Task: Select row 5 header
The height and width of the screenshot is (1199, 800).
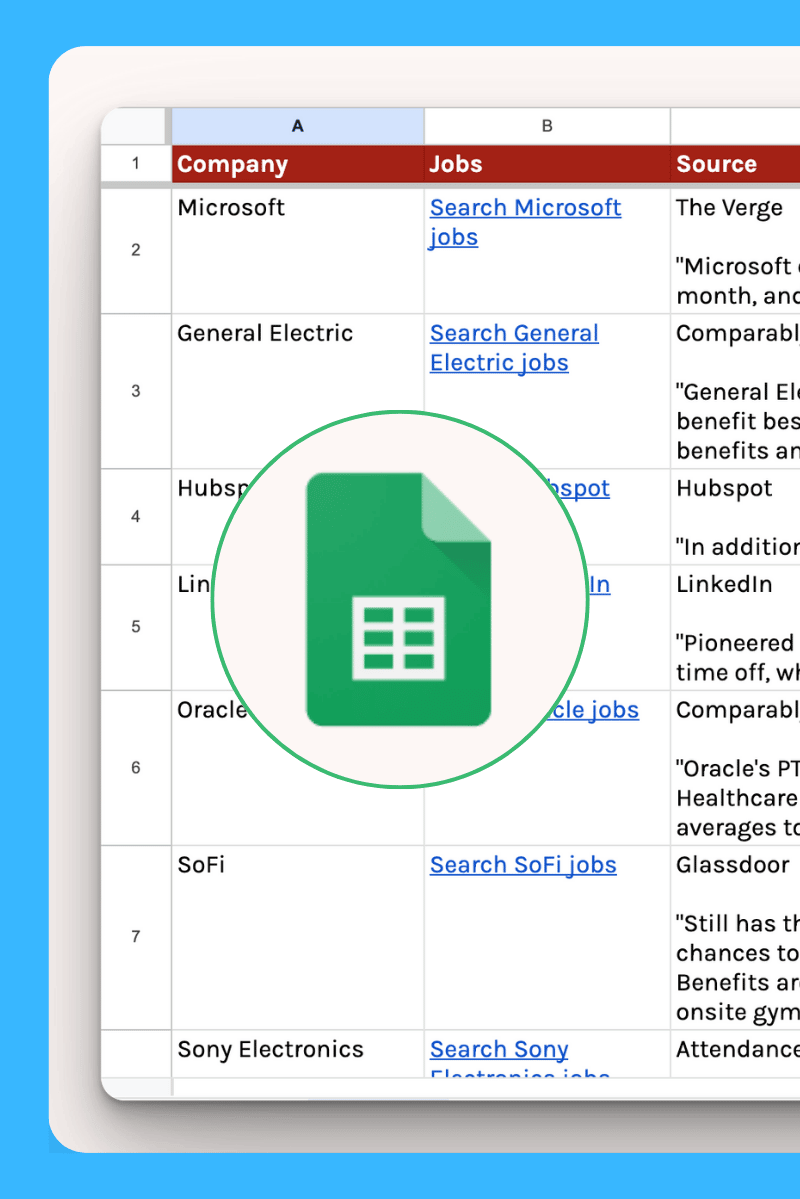Action: pyautogui.click(x=135, y=627)
